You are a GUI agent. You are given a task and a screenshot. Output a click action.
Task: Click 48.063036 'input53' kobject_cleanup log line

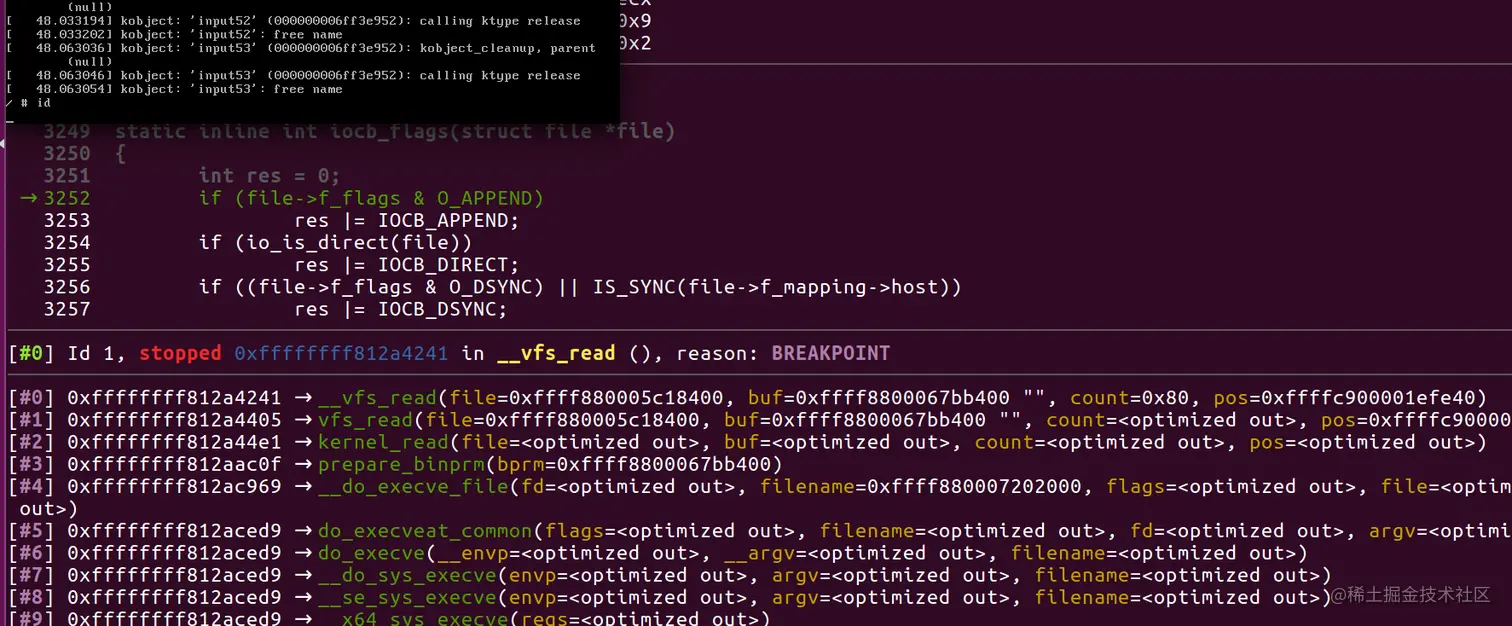(x=301, y=48)
